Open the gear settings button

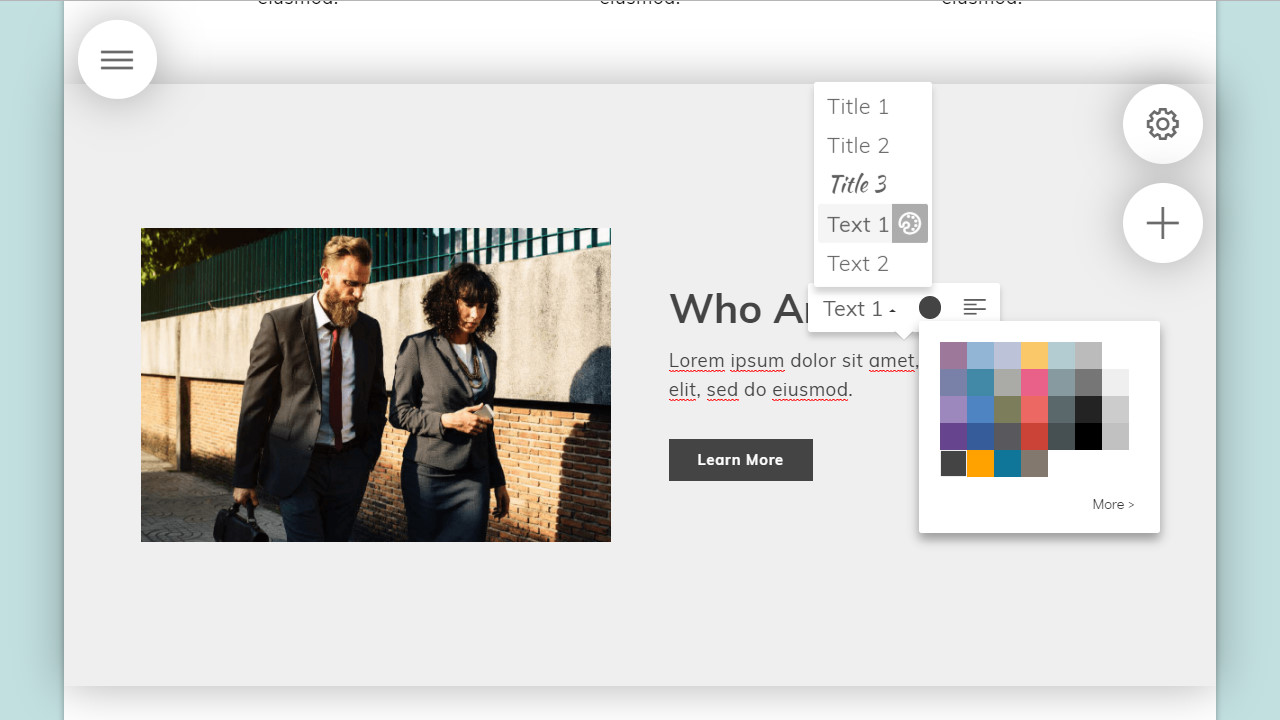coord(1162,125)
